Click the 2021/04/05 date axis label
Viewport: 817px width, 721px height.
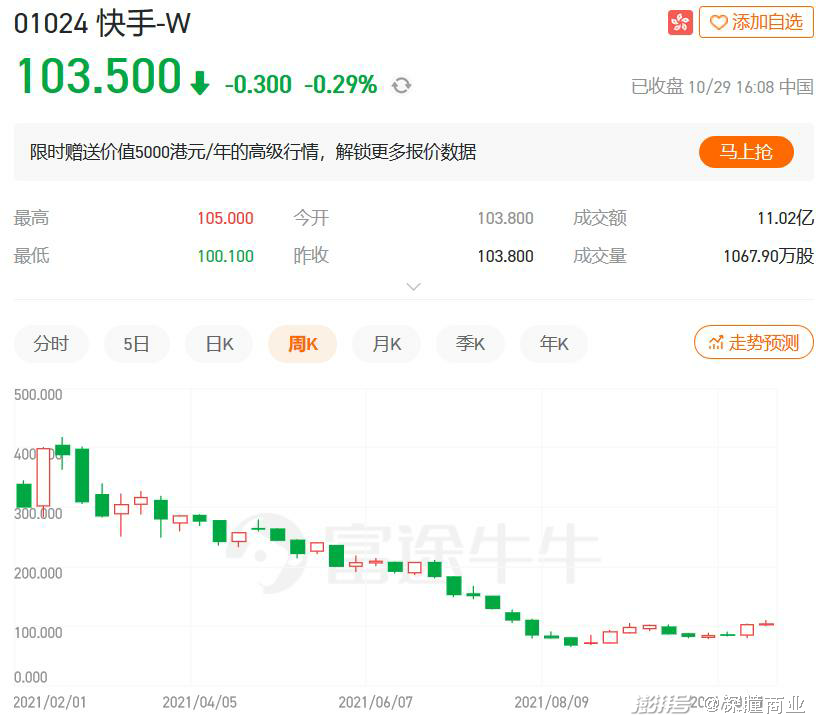coord(200,702)
